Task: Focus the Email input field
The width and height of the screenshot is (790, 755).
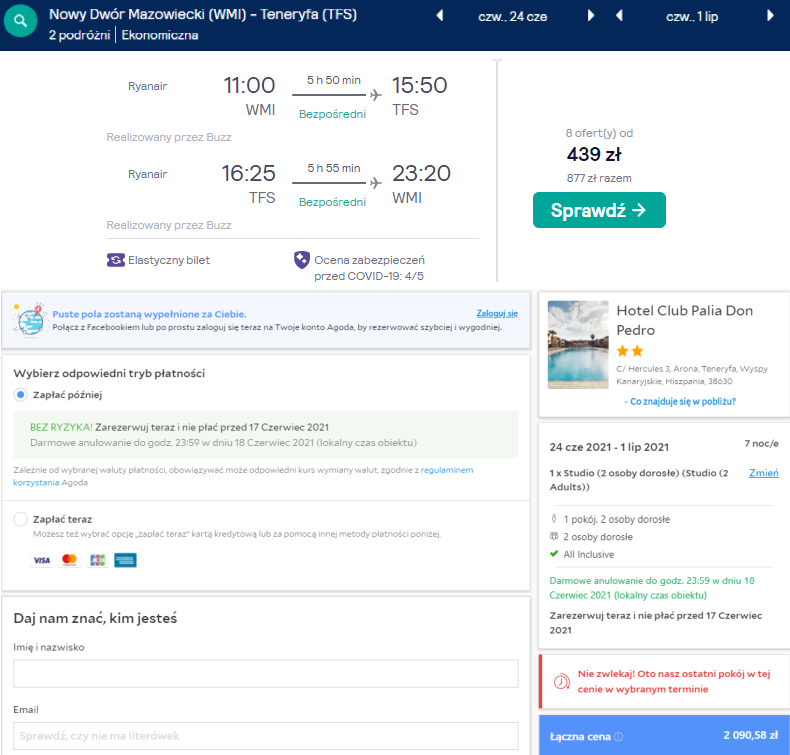Action: coord(266,736)
